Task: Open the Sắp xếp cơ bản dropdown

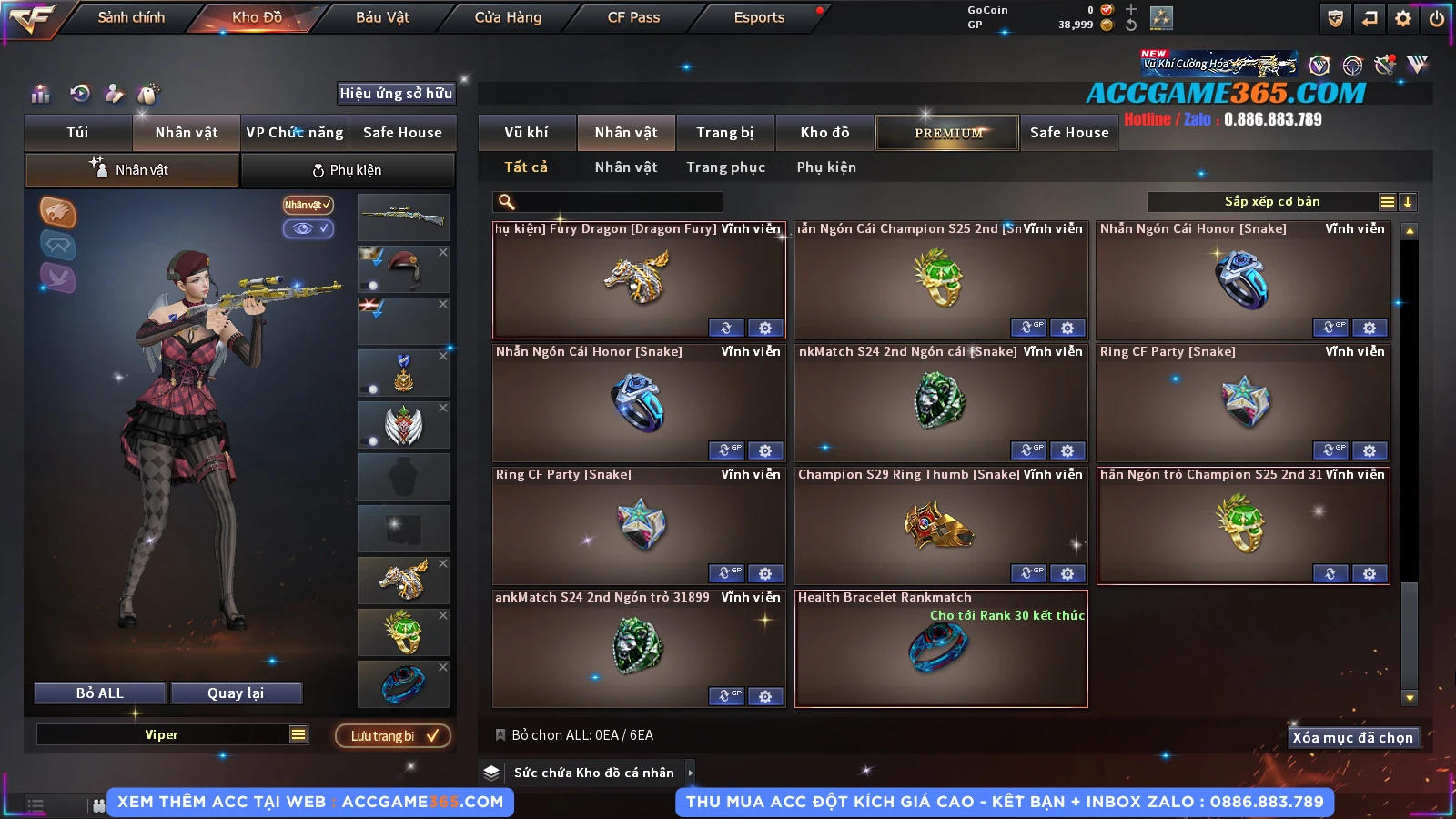Action: pos(1272,202)
